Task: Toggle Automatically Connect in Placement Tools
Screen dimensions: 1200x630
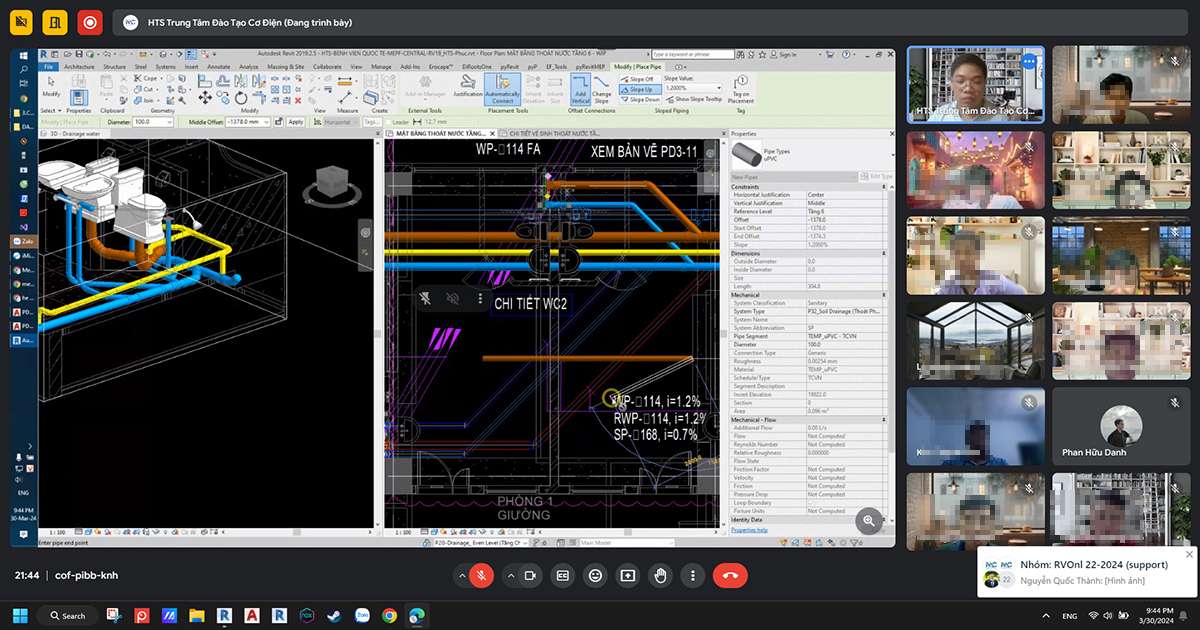Action: [x=503, y=90]
